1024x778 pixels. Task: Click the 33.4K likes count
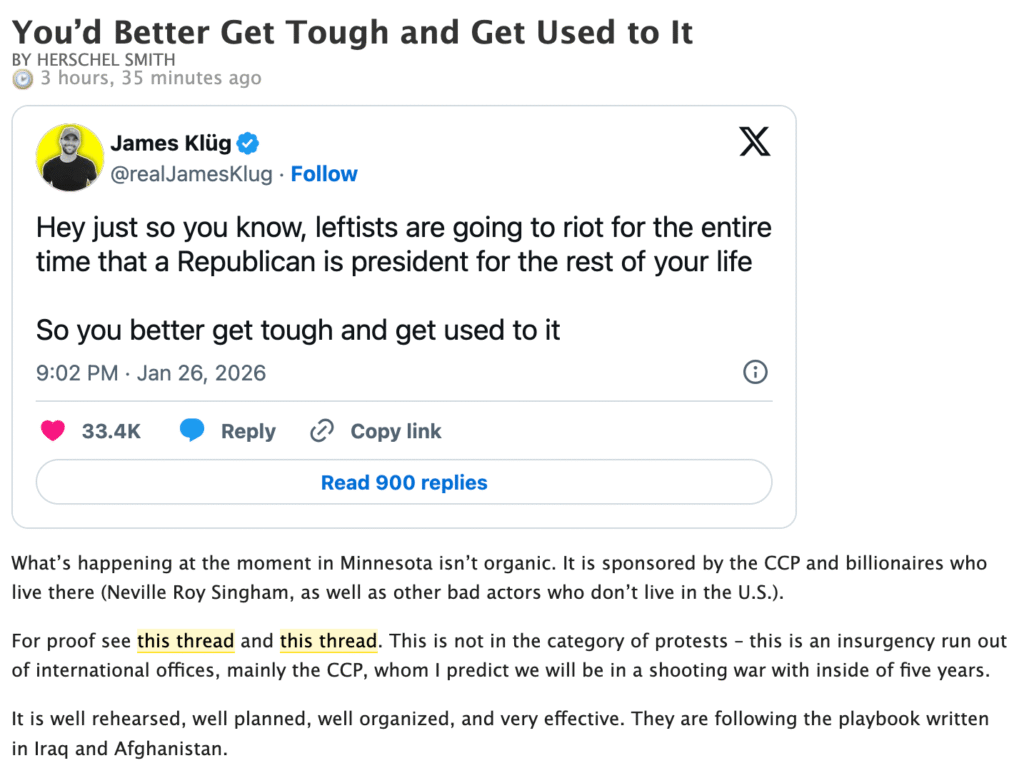point(111,431)
